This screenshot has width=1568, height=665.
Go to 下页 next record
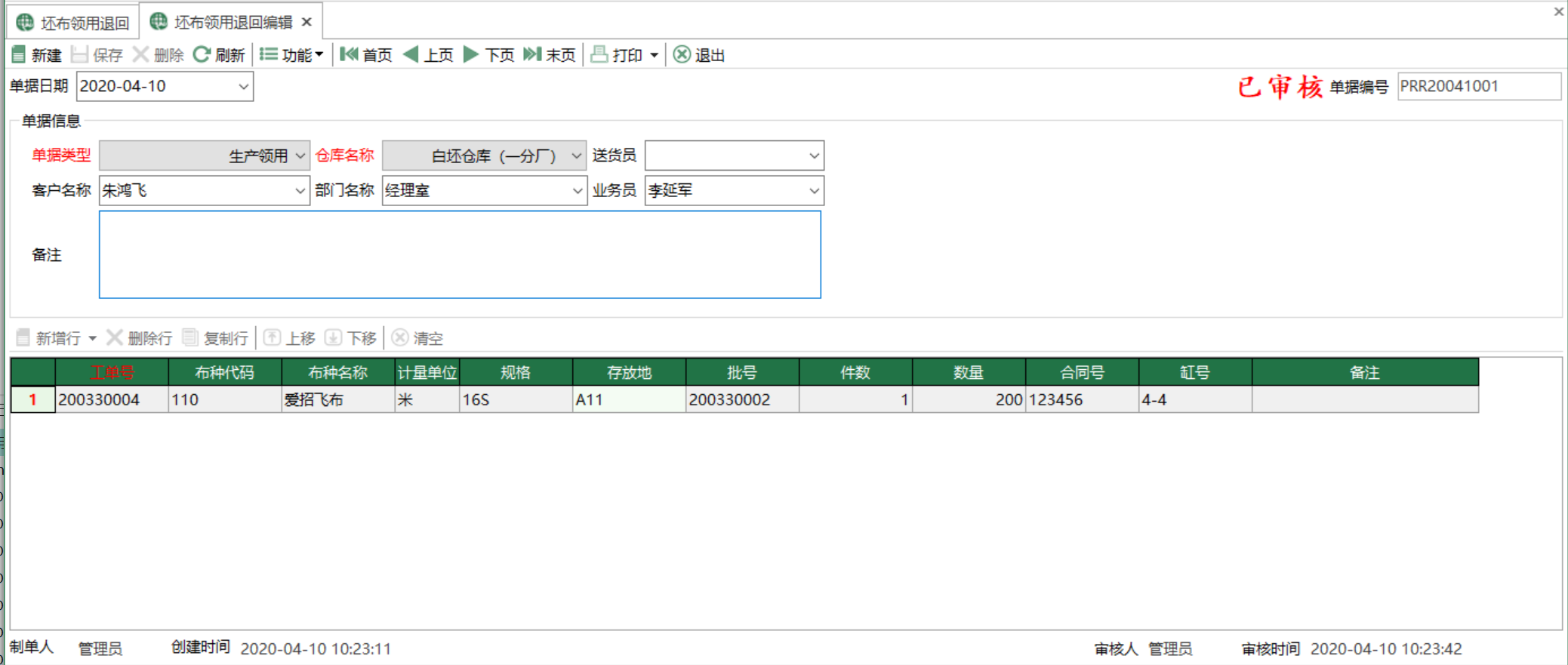click(488, 54)
